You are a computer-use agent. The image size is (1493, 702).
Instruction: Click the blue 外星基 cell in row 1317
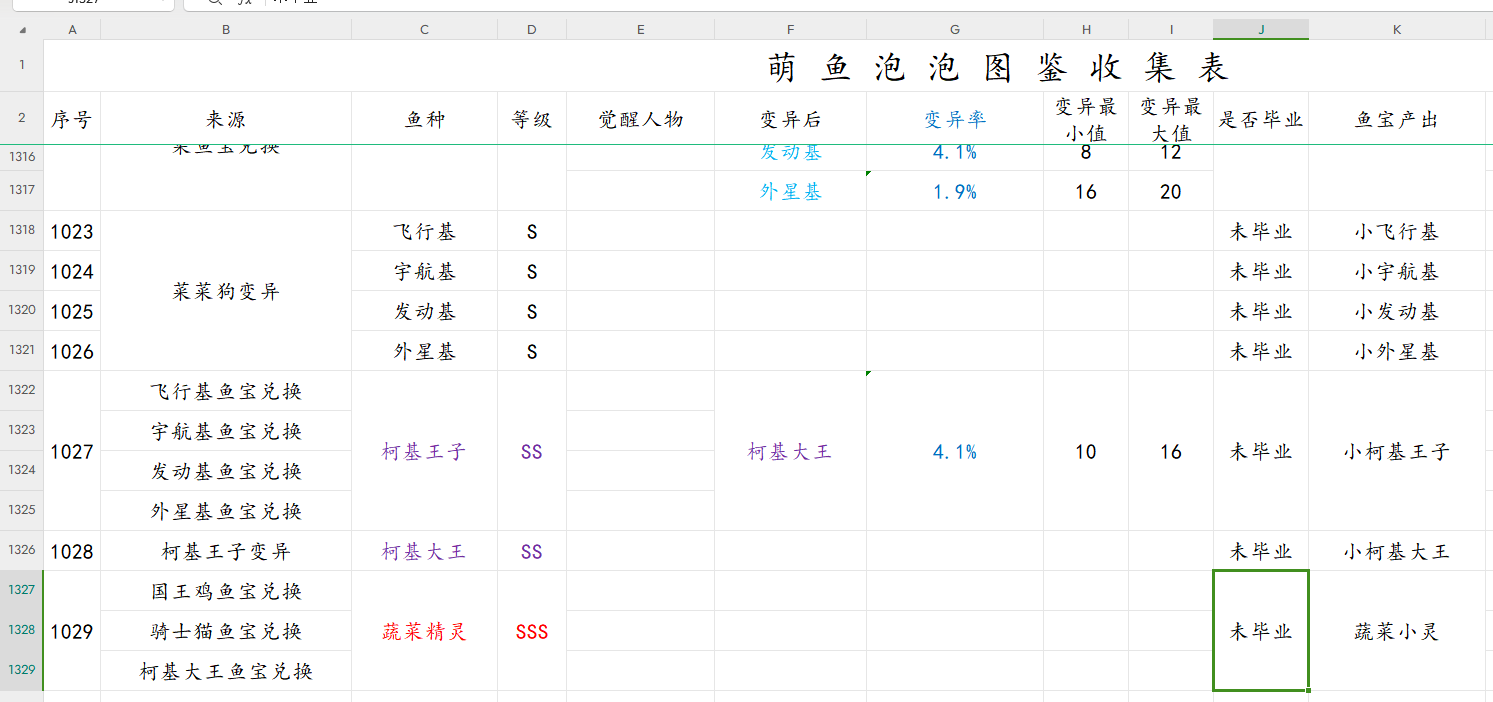coord(790,191)
